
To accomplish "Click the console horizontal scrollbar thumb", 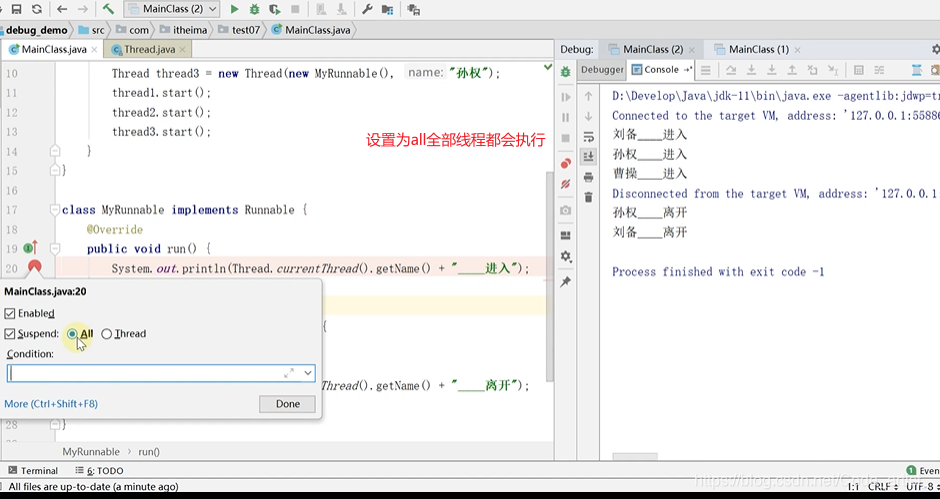I will pyautogui.click(x=635, y=456).
